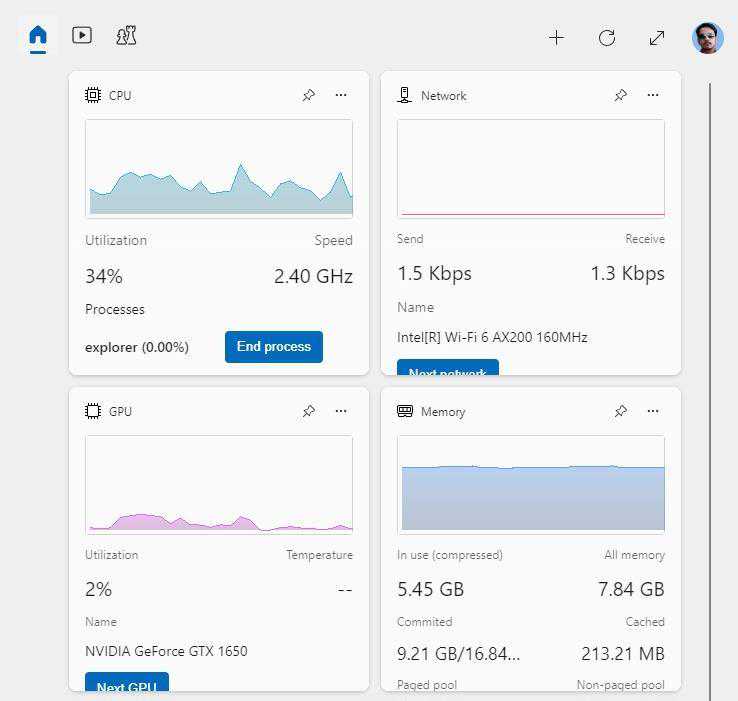The image size is (738, 701).
Task: Pin the Network widget
Action: click(621, 95)
